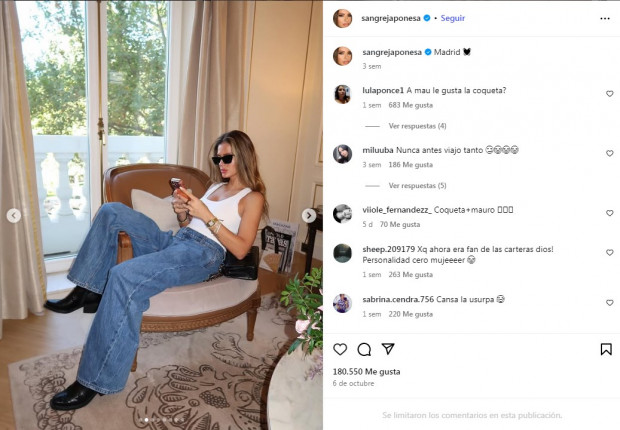620x430 pixels.
Task: Expand Ver respuestas (5) replies
Action: (x=417, y=186)
